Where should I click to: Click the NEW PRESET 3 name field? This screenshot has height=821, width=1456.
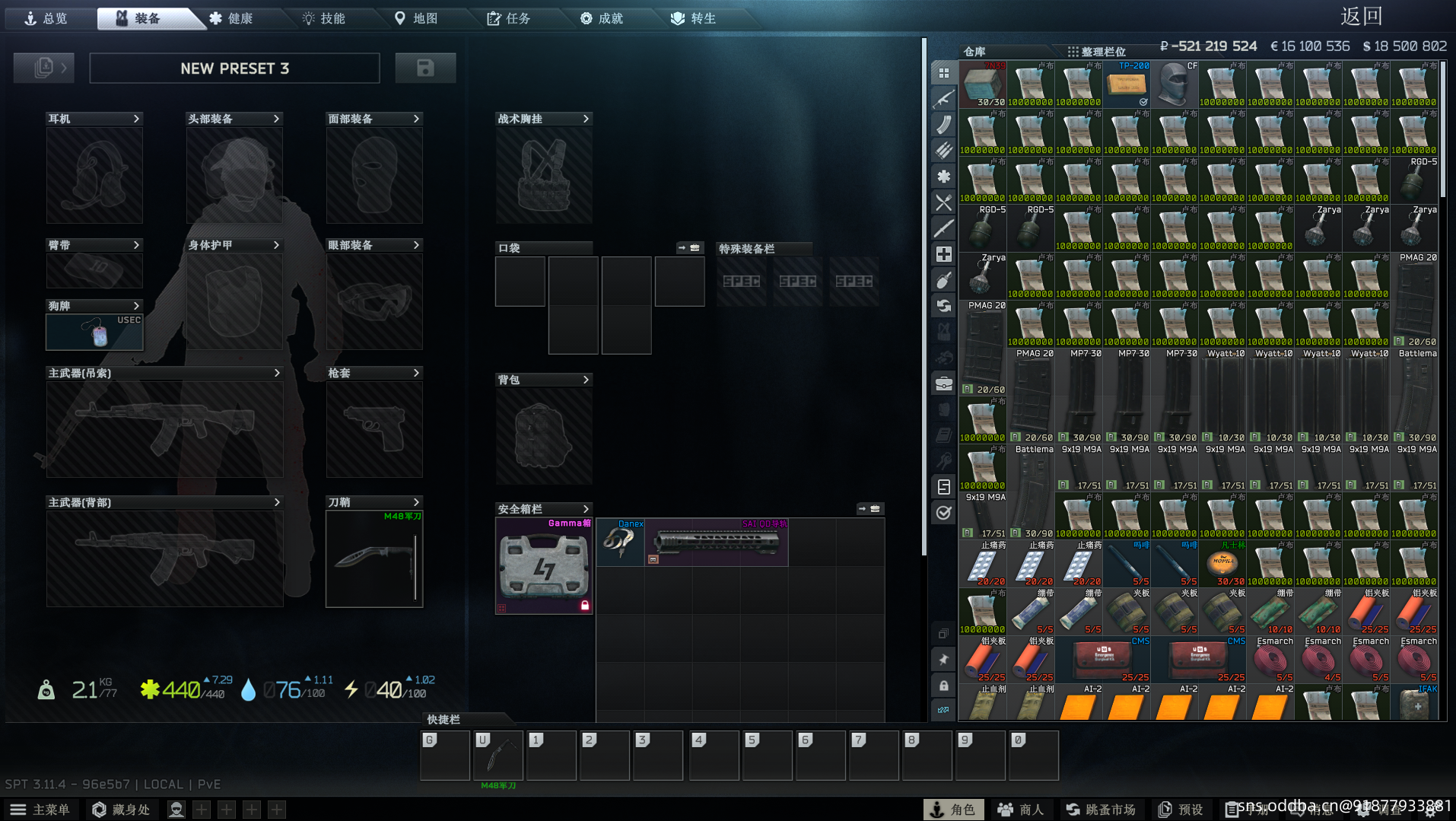click(234, 68)
